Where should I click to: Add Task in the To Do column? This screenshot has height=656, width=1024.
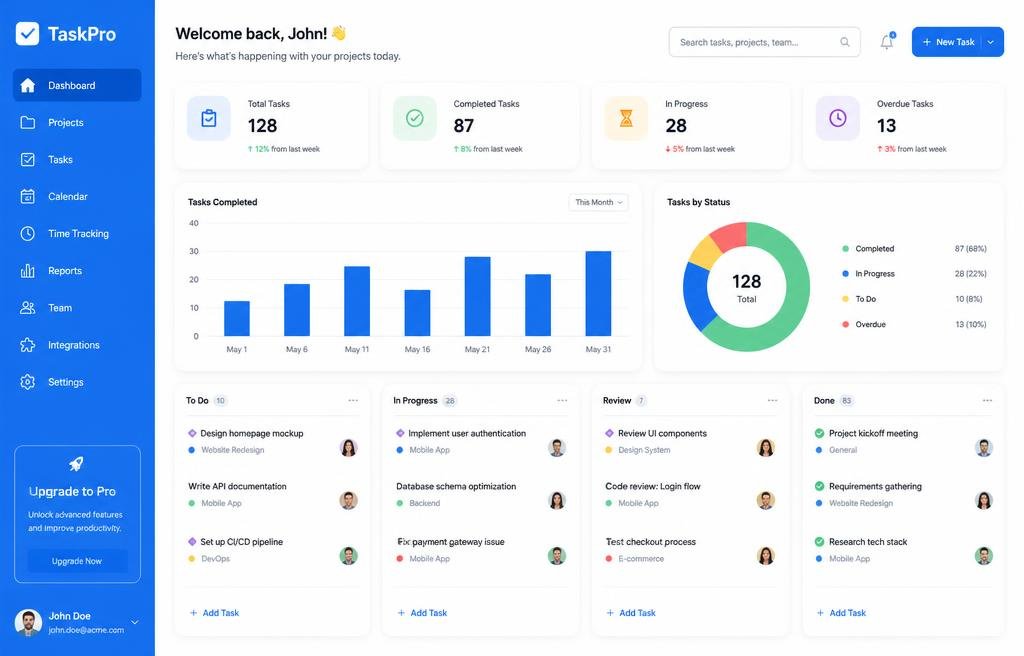[214, 613]
